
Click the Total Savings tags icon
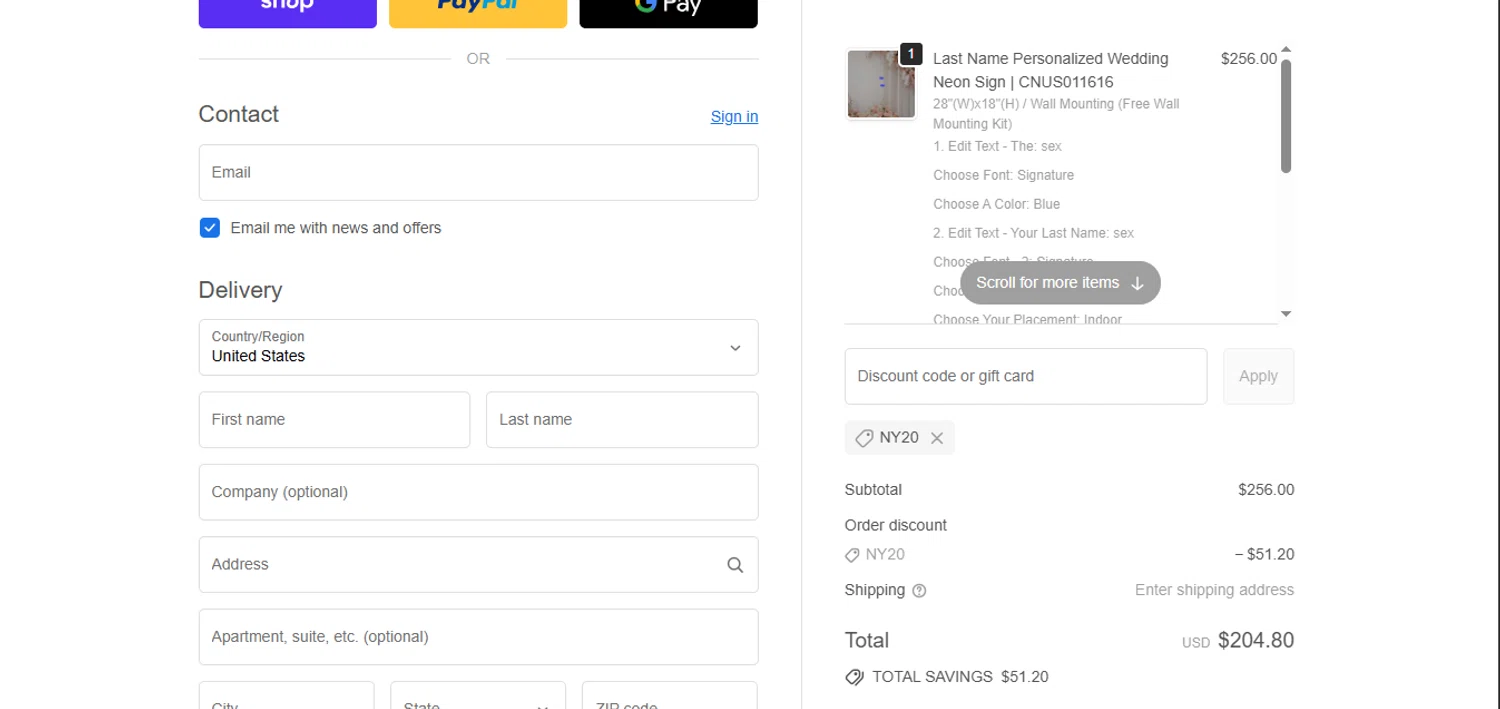pos(854,677)
